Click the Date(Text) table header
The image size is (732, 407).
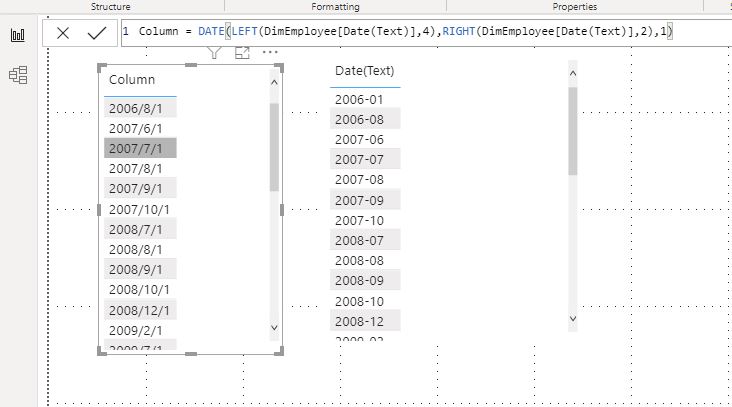click(365, 71)
